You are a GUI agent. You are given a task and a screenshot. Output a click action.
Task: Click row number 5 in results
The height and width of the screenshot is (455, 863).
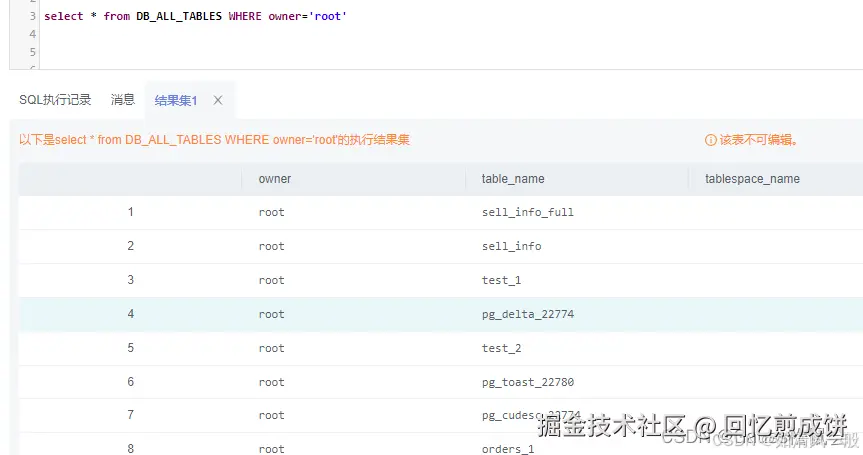coord(130,348)
